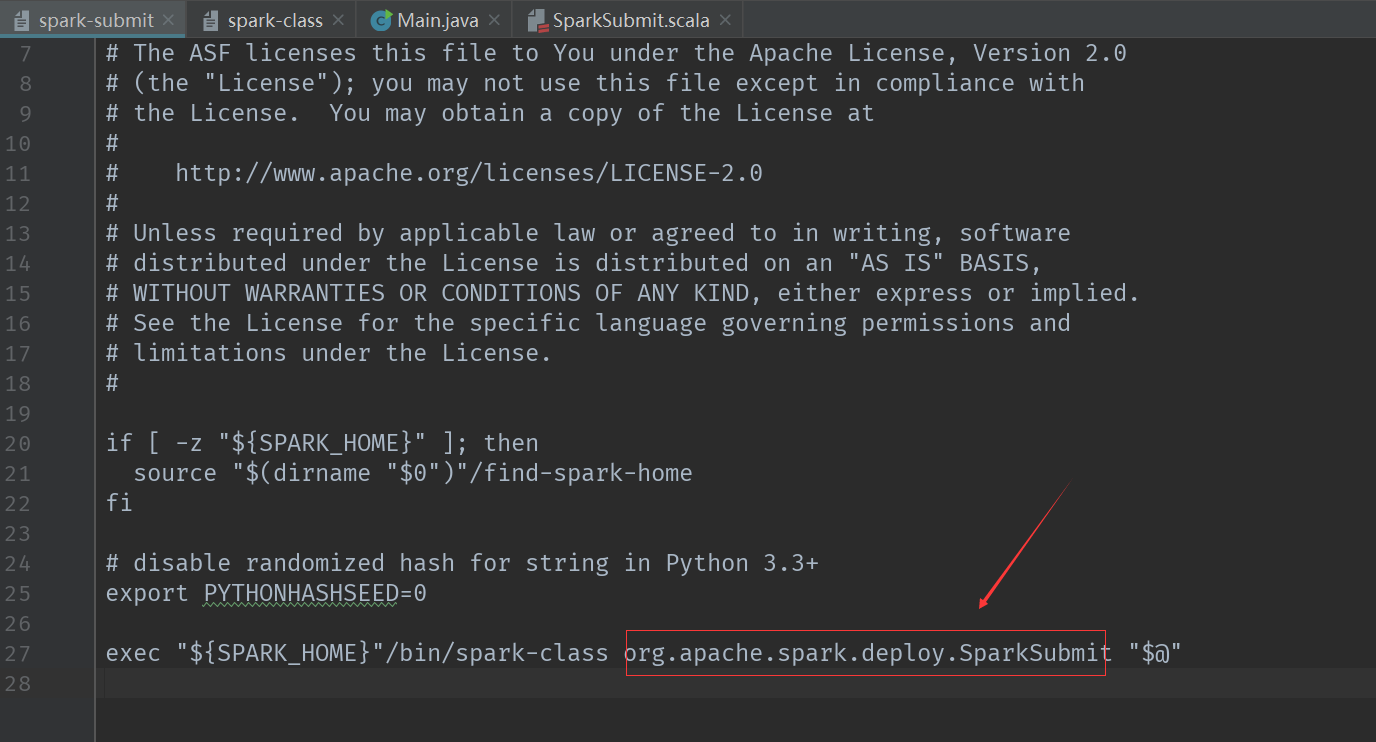The image size is (1376, 742).
Task: Switch to the spark-class tab
Action: (x=275, y=20)
